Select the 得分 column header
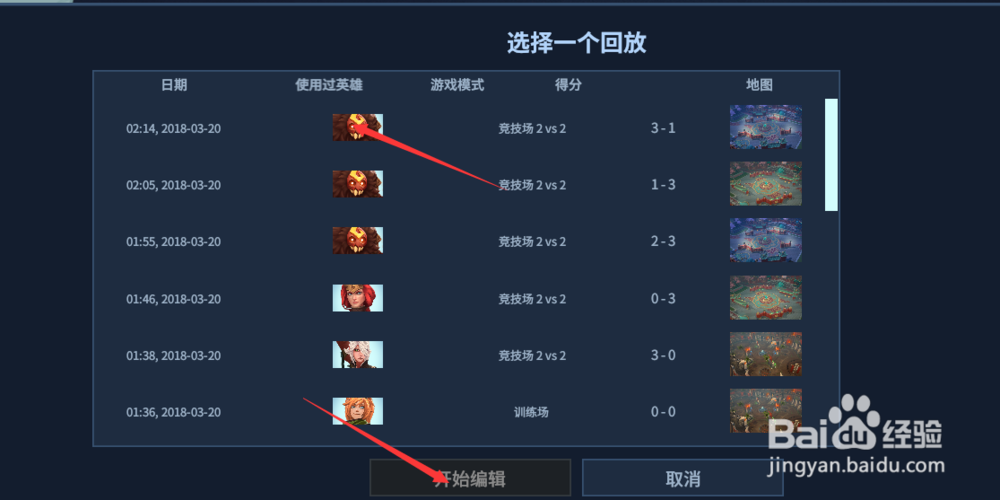Screen dimensions: 1000x500 (x=568, y=85)
